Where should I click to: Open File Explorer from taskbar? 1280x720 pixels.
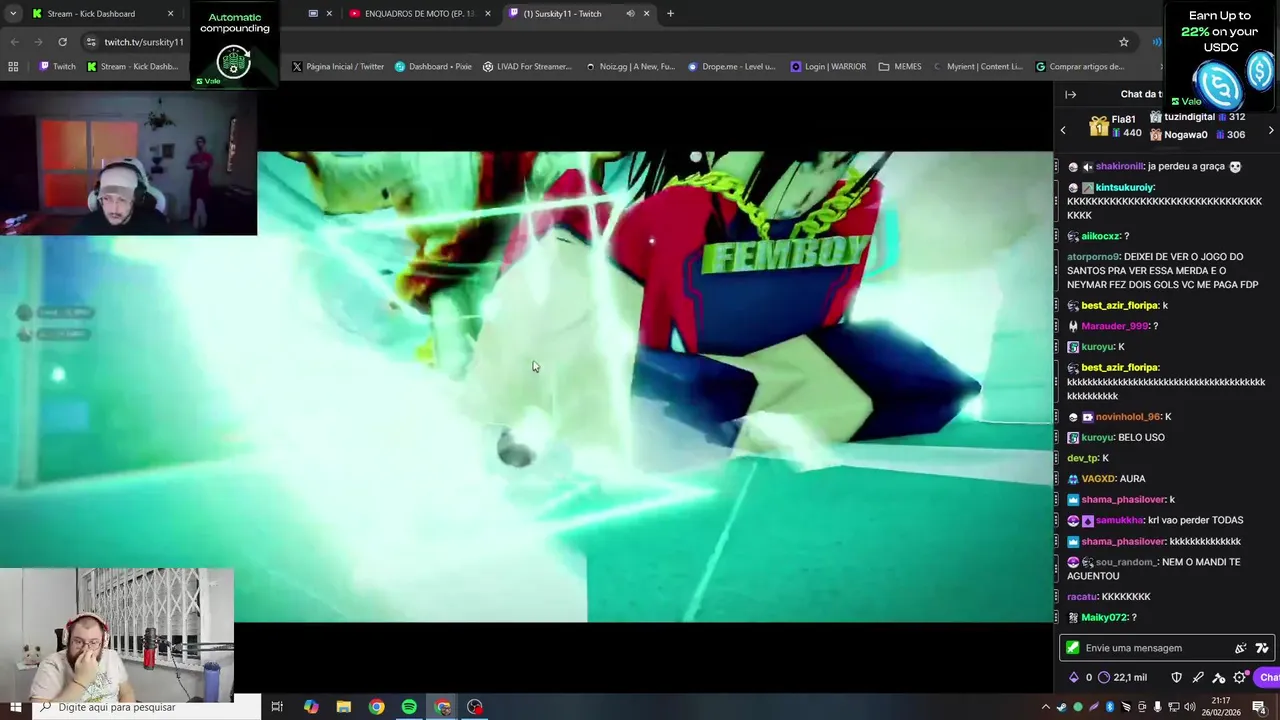pos(344,707)
